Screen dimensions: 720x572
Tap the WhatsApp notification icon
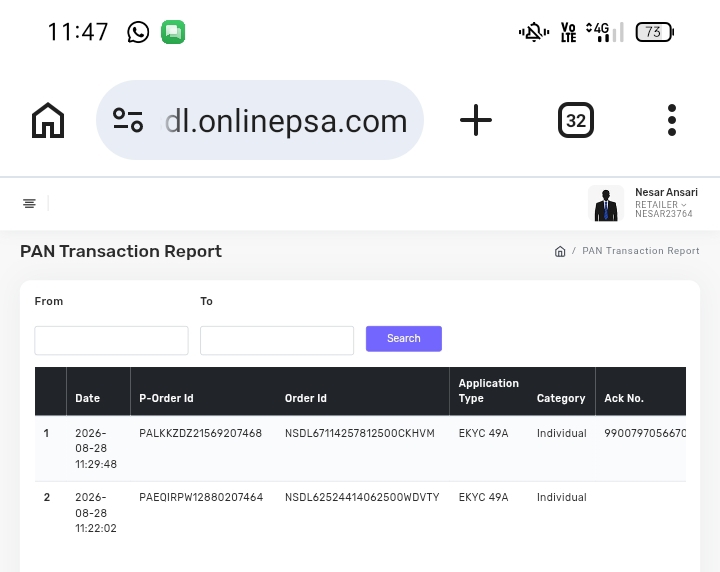point(138,32)
